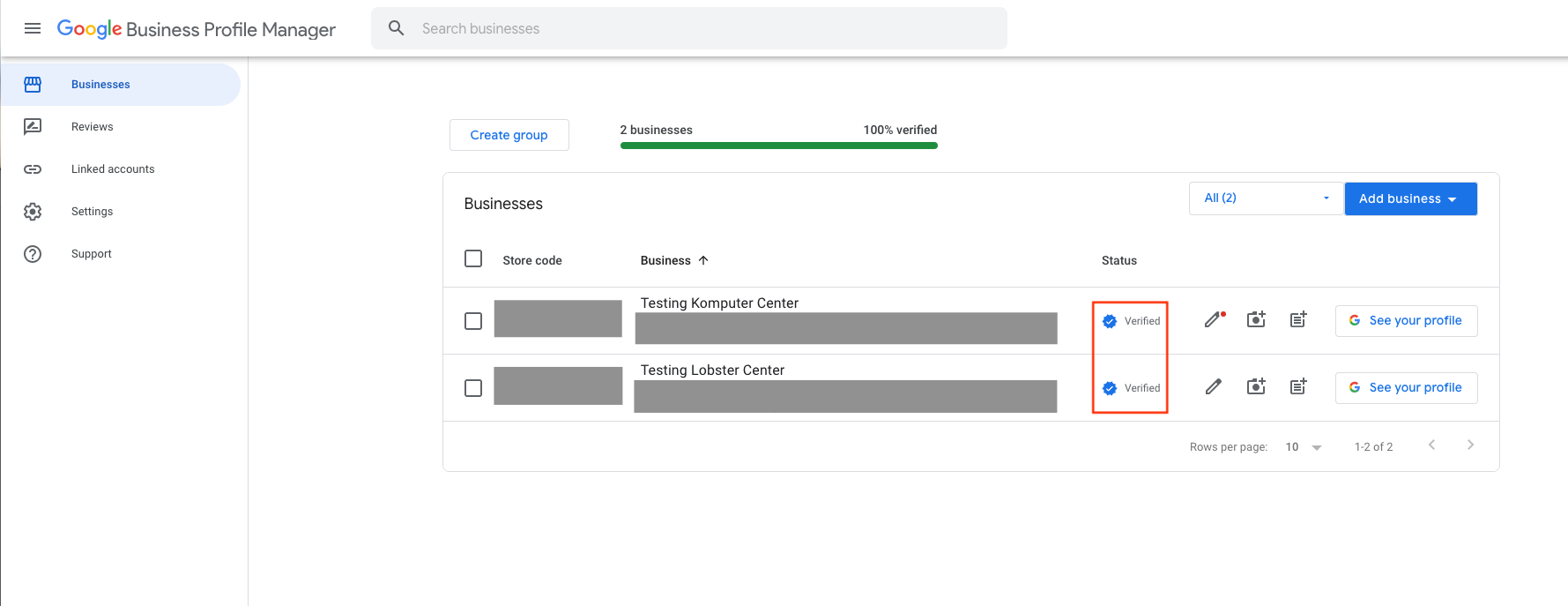Click Testing Komputer Center business name

[719, 303]
